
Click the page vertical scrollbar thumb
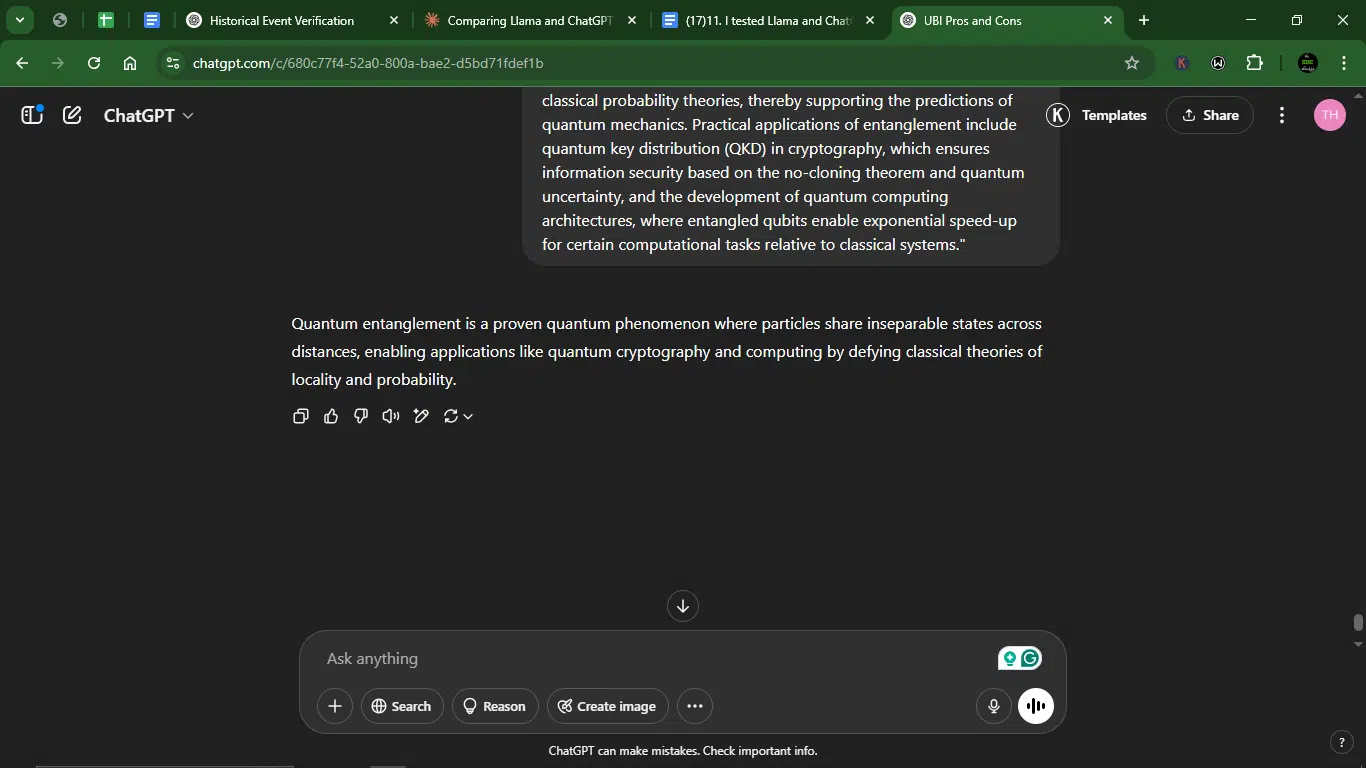click(x=1358, y=622)
